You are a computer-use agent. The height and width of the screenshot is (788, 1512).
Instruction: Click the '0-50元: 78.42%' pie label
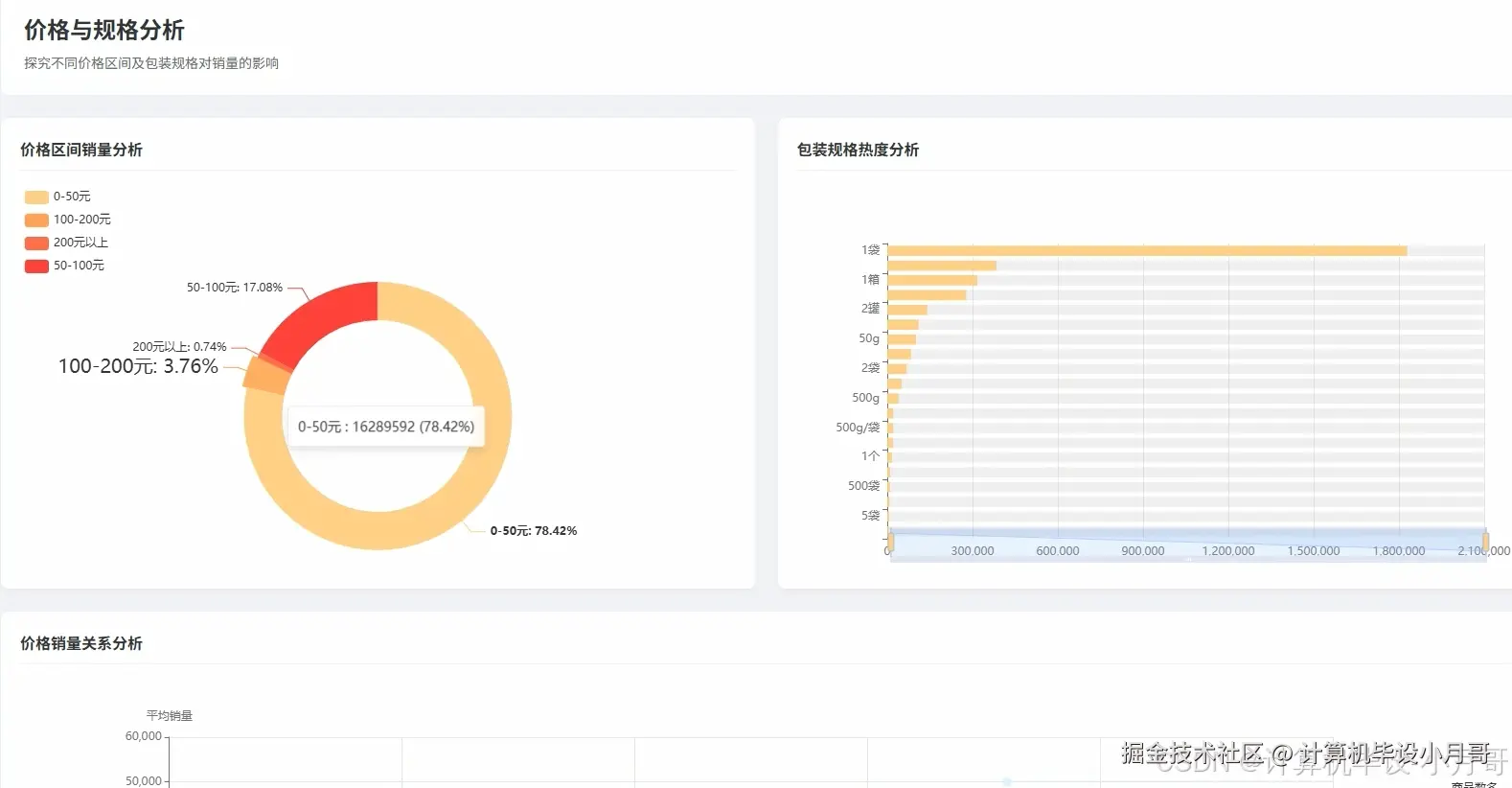click(534, 531)
